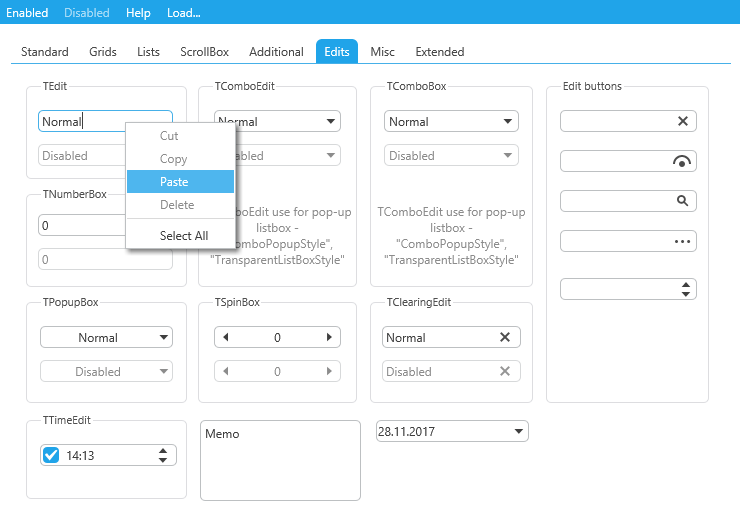Image resolution: width=740 pixels, height=509 pixels.
Task: Increase TSpinBox value with right arrow
Action: [x=329, y=337]
